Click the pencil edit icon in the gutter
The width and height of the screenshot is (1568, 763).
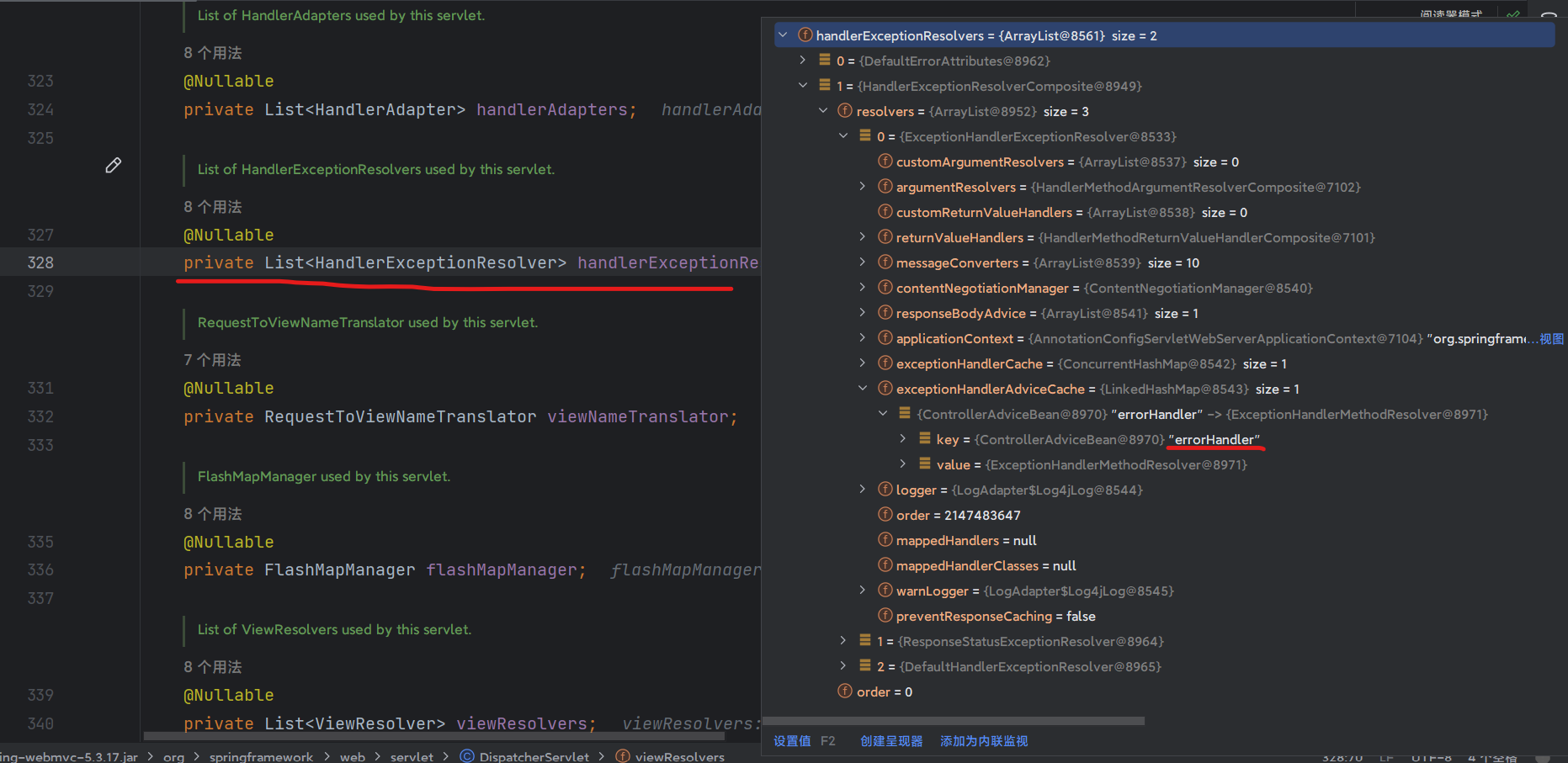tap(113, 166)
